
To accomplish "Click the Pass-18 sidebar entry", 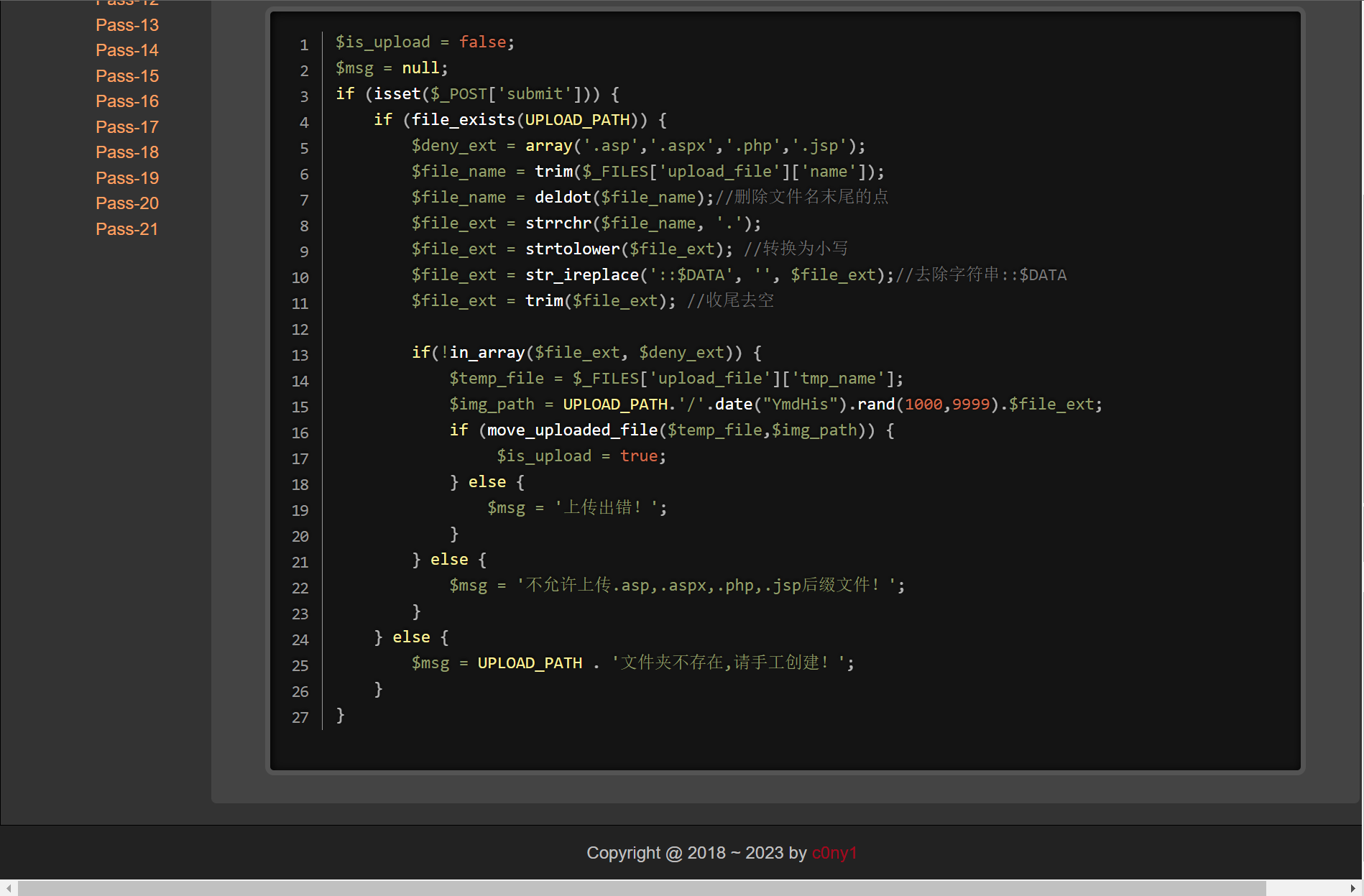I will click(x=127, y=152).
